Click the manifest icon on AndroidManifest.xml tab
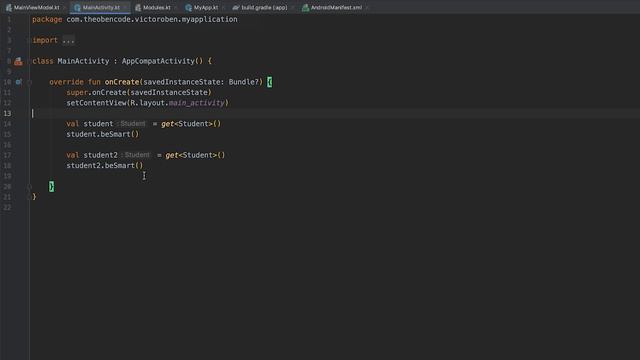The height and width of the screenshot is (360, 640). [x=305, y=7]
